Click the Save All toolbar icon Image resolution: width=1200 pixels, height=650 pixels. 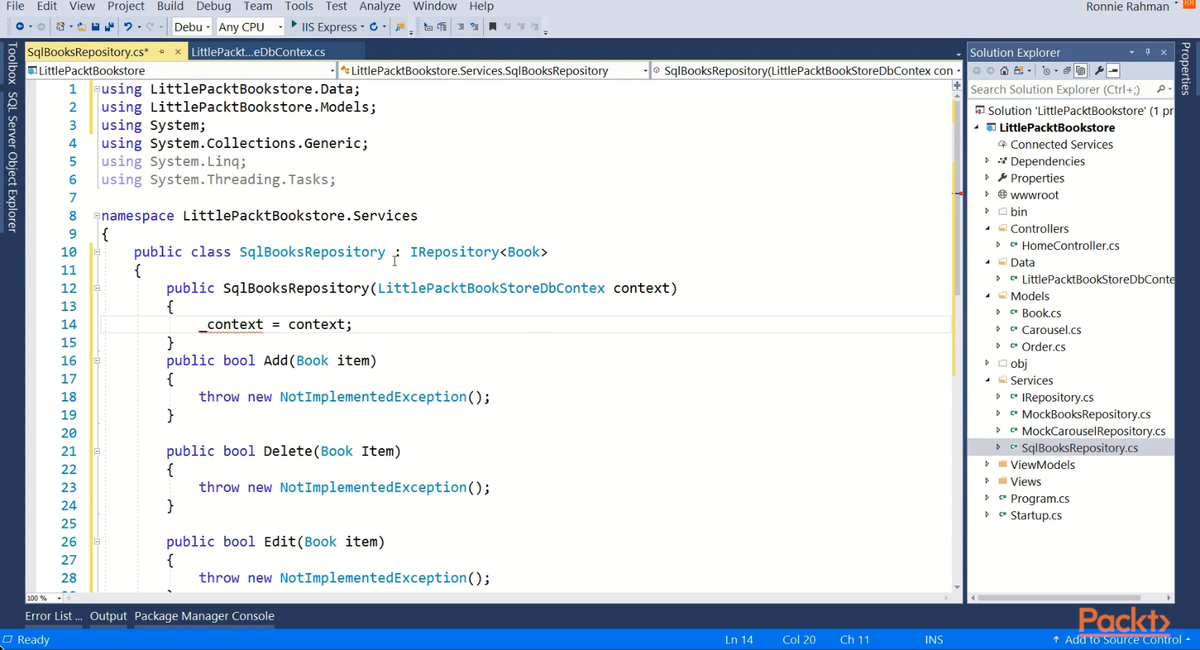point(108,26)
